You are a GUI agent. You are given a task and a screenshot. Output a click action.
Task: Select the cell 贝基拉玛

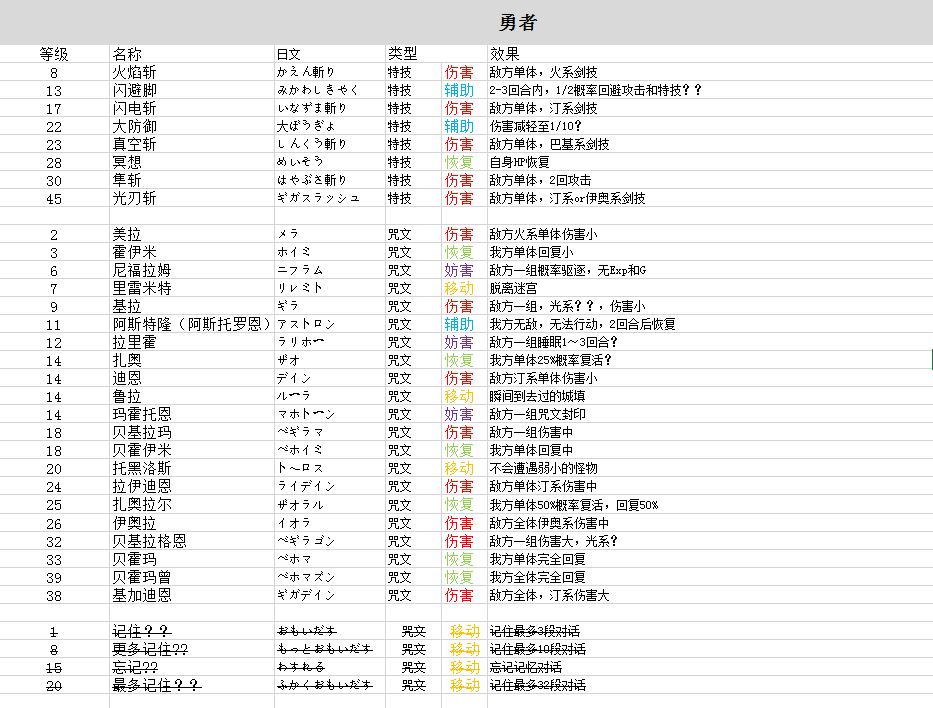(x=142, y=433)
